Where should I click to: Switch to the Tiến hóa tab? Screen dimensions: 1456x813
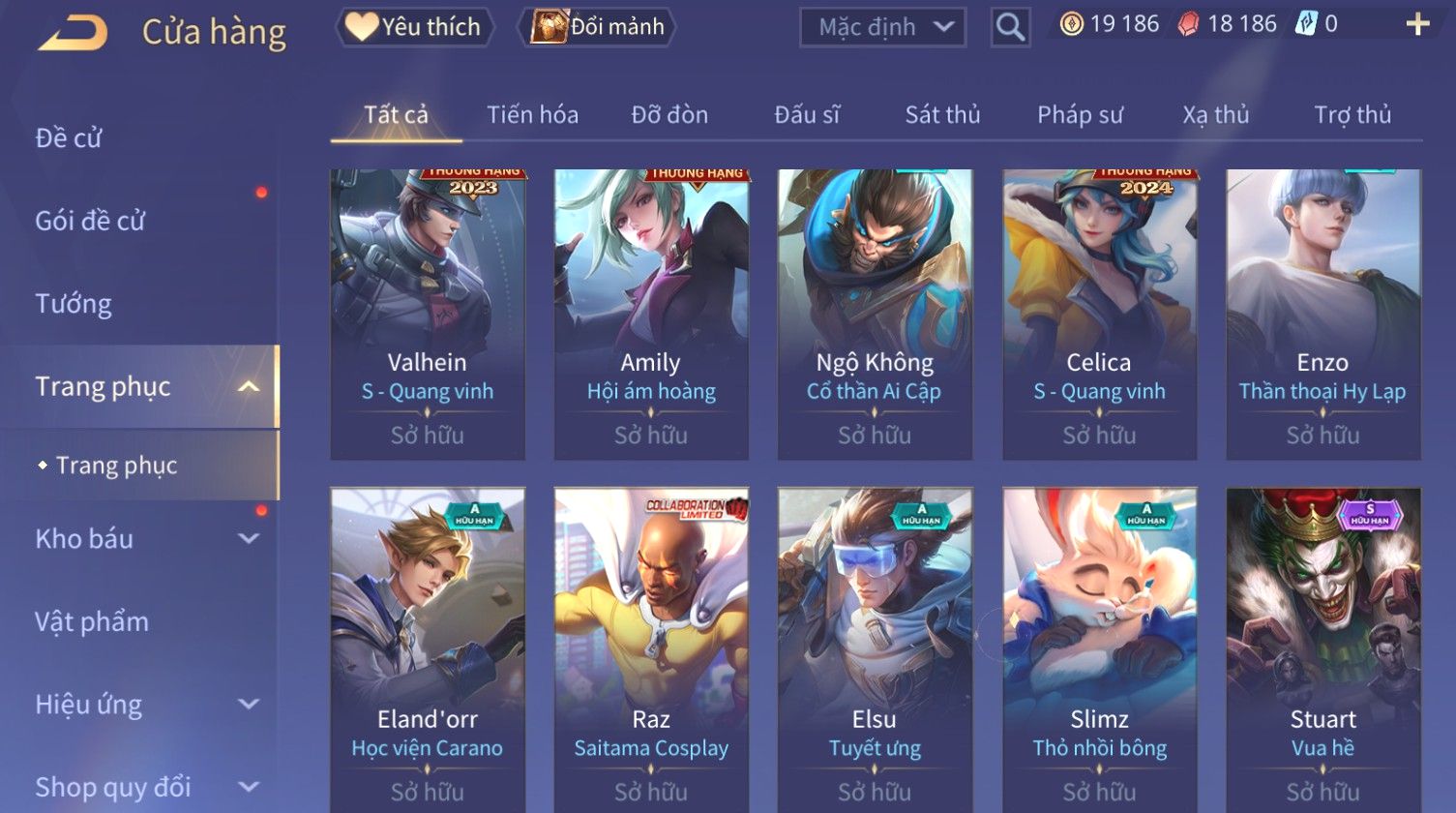coord(532,115)
